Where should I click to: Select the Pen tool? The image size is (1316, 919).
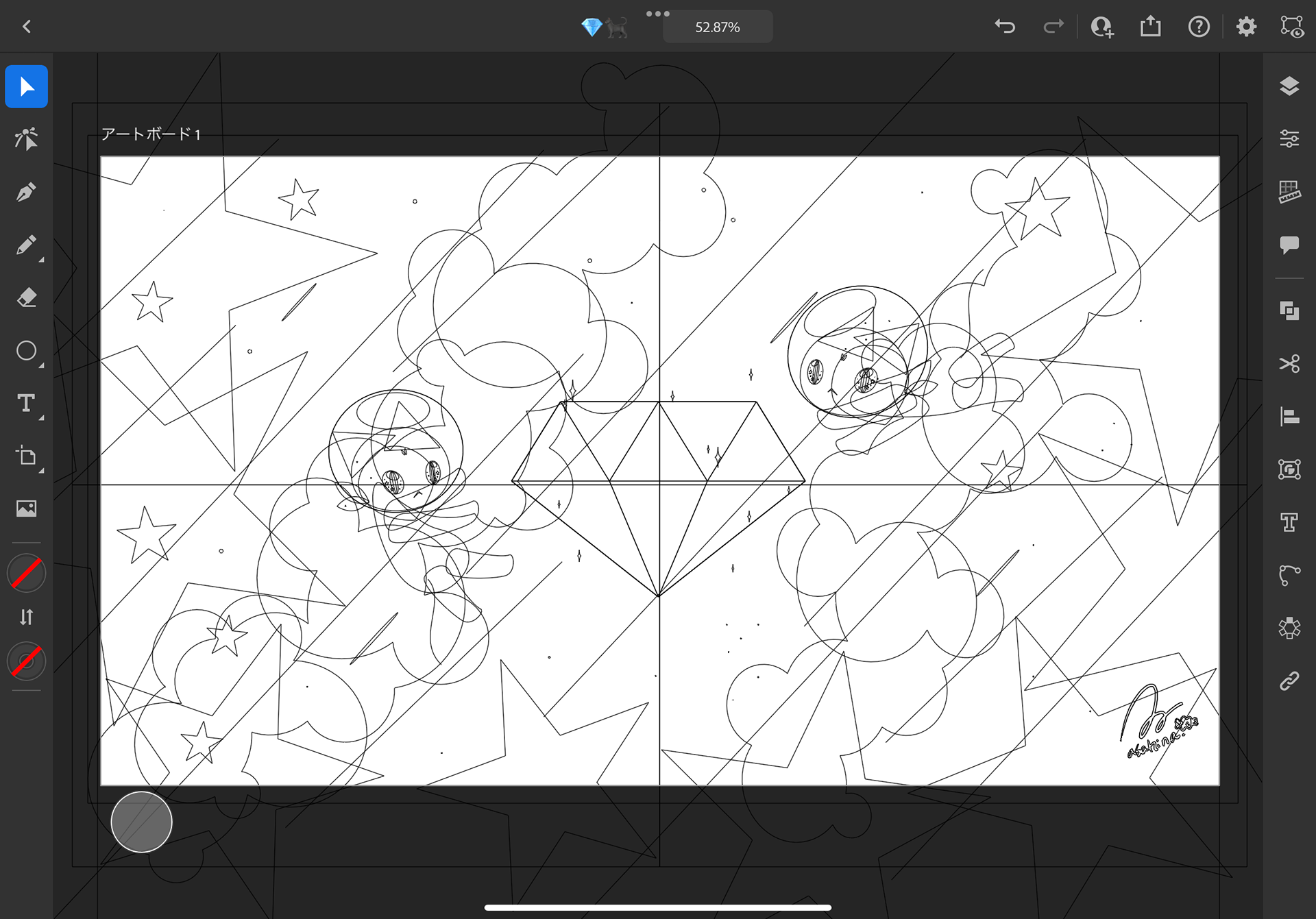26,193
